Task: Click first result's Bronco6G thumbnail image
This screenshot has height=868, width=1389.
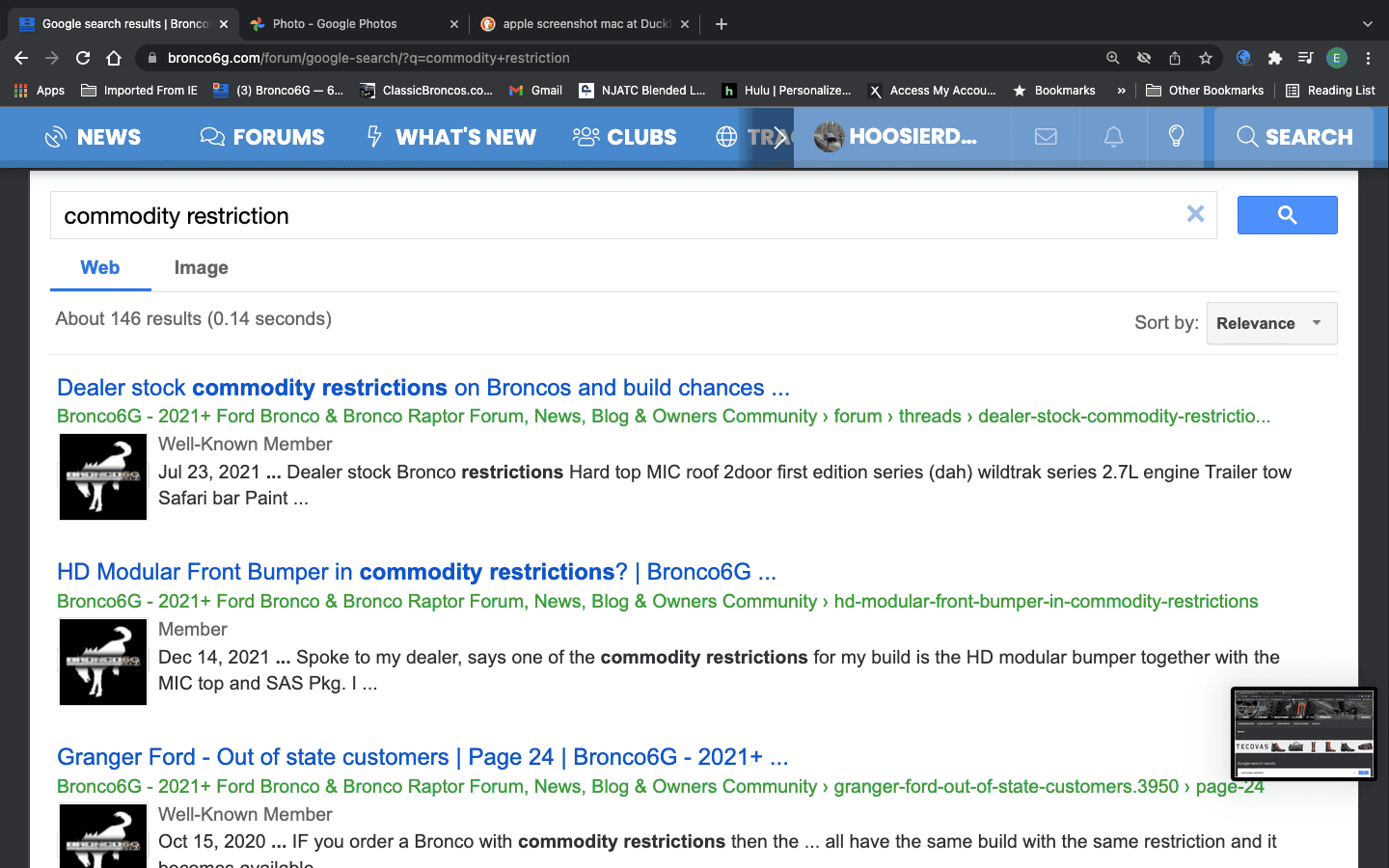Action: 103,476
